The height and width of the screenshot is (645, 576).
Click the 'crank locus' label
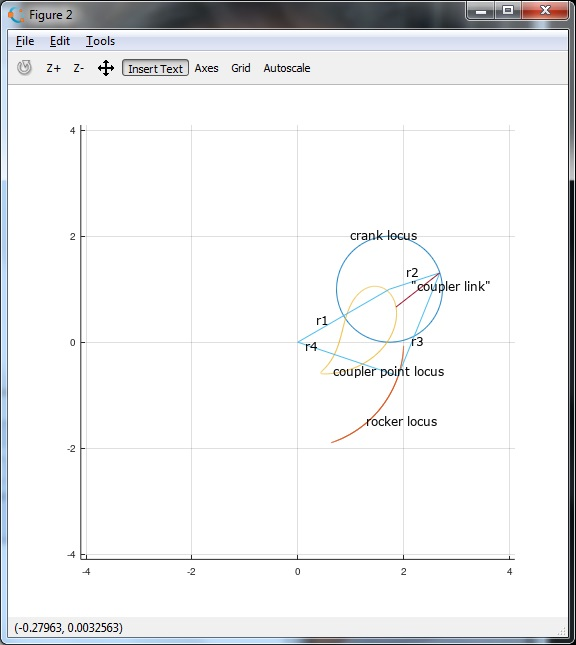(x=383, y=236)
